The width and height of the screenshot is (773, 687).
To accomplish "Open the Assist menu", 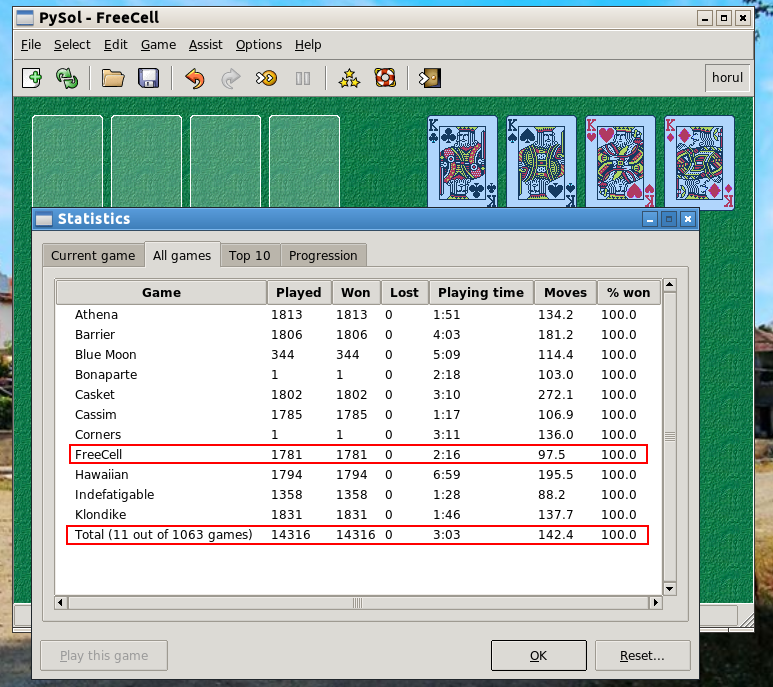I will tap(206, 45).
